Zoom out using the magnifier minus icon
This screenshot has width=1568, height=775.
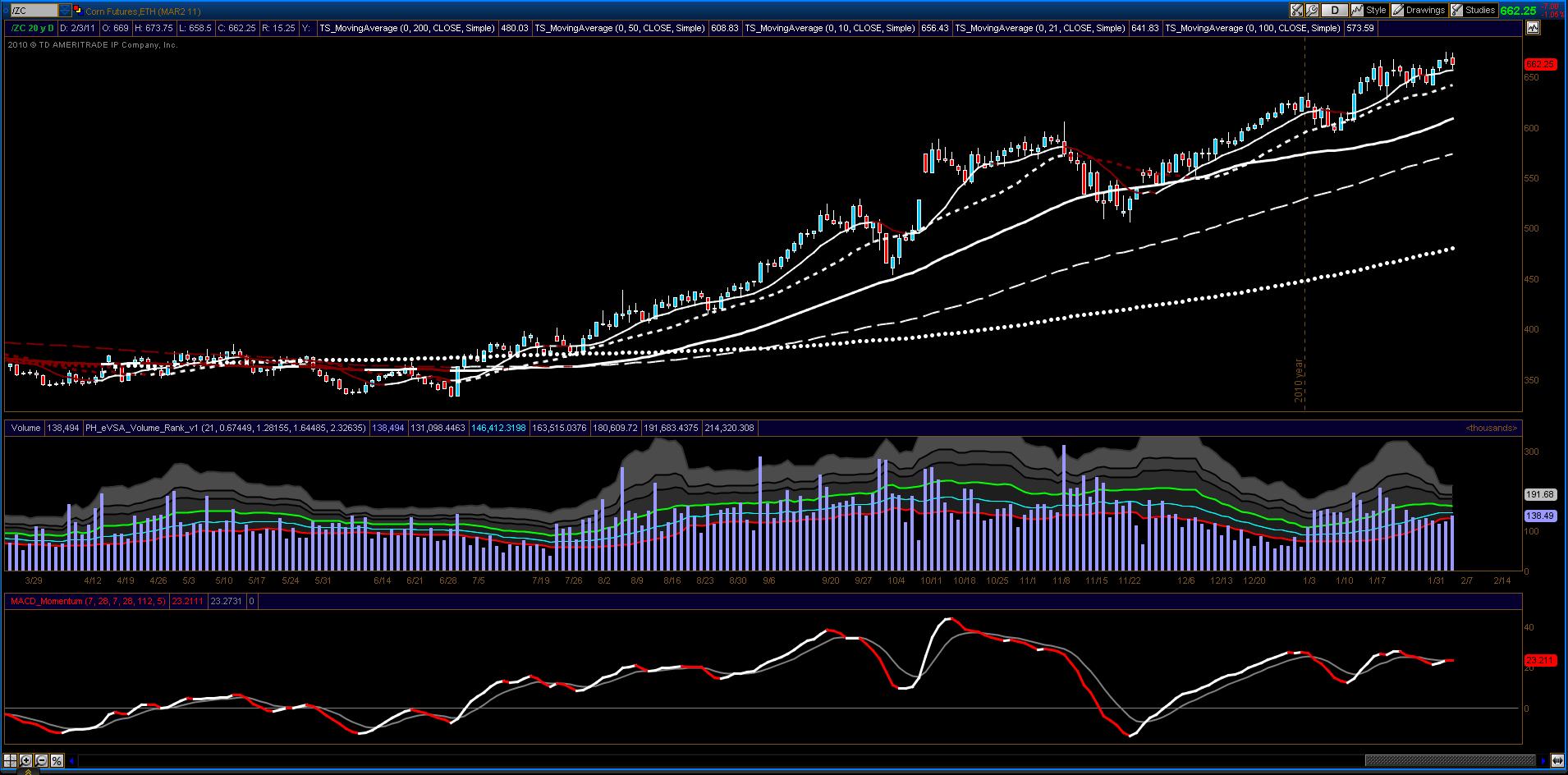tap(42, 760)
